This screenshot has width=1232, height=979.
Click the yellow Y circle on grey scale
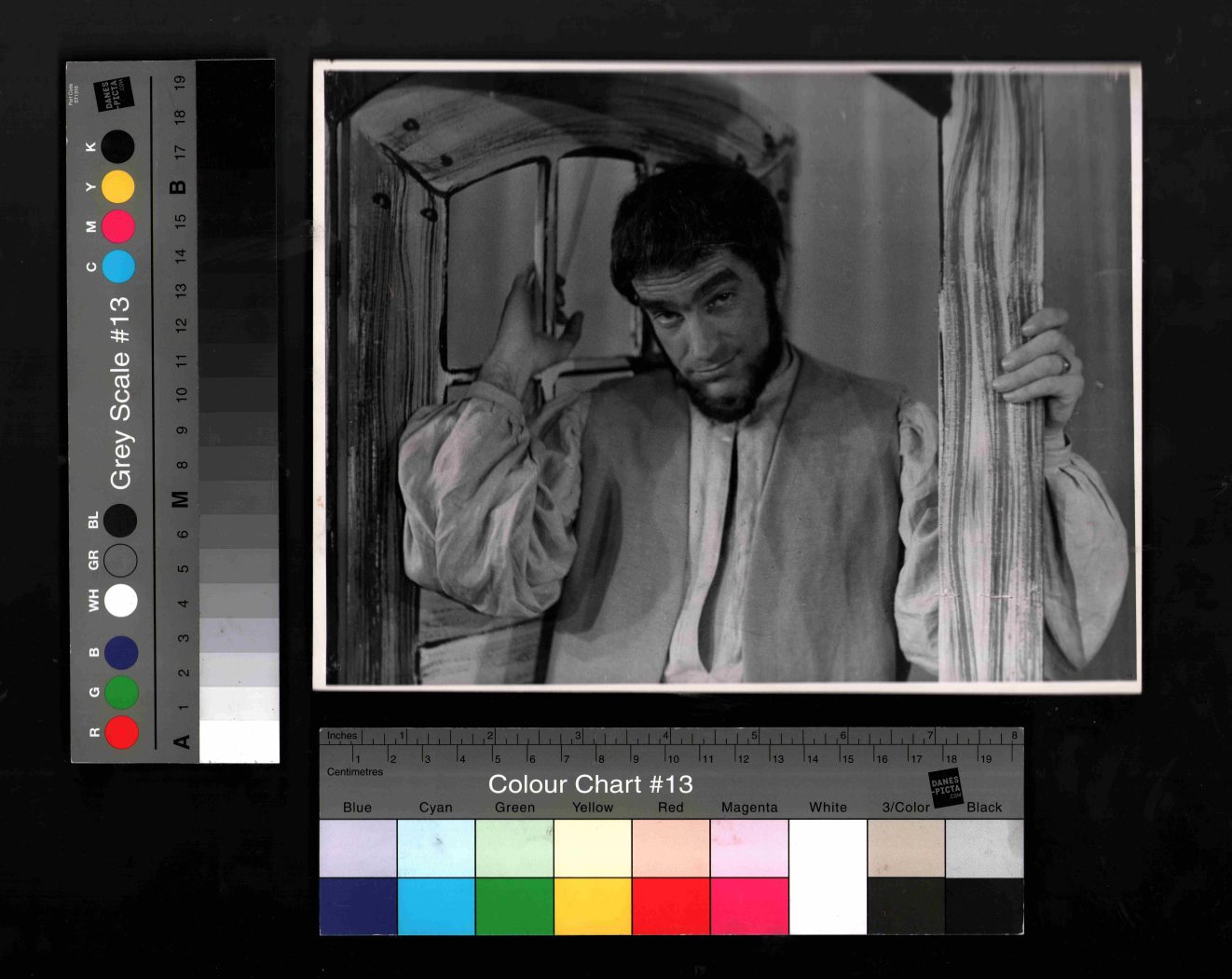tap(118, 187)
